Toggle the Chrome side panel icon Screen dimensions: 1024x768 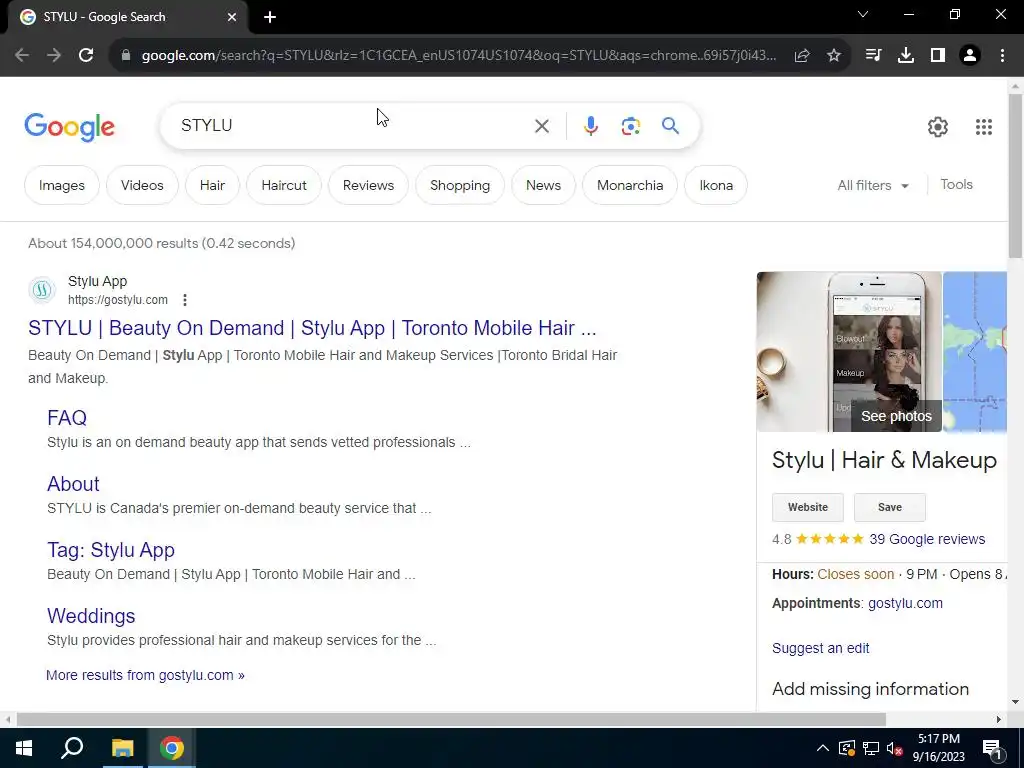coord(938,56)
